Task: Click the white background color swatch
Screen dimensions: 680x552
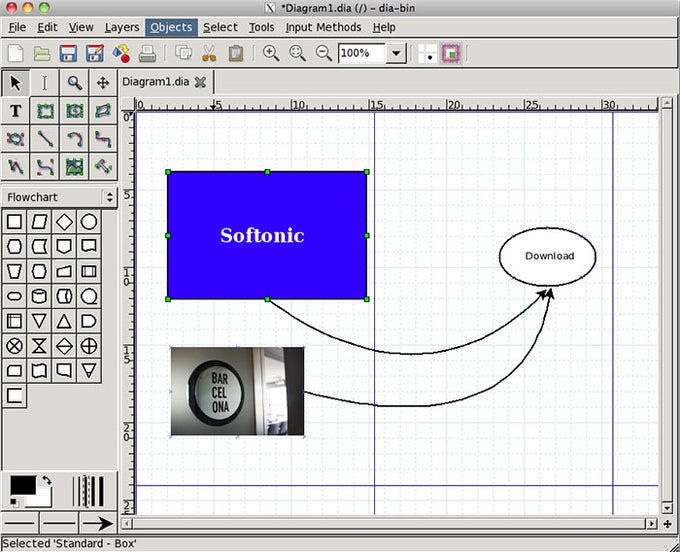Action: [45, 499]
